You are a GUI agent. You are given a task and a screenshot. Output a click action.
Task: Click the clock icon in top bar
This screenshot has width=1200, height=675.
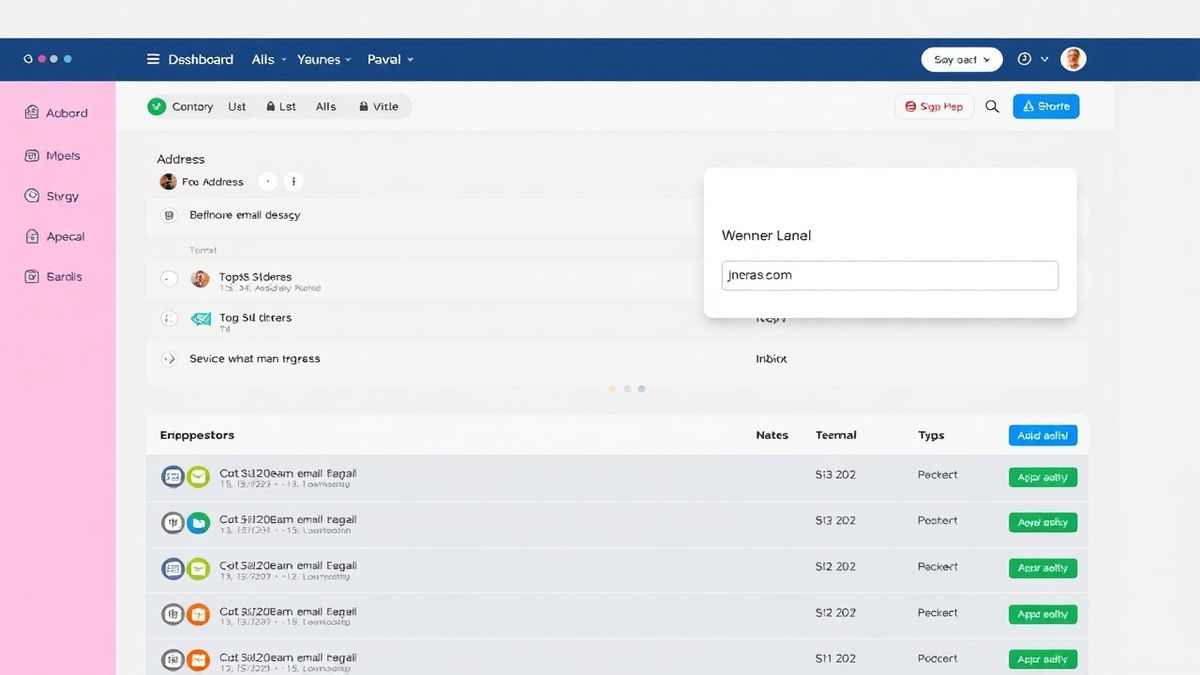click(x=1024, y=59)
